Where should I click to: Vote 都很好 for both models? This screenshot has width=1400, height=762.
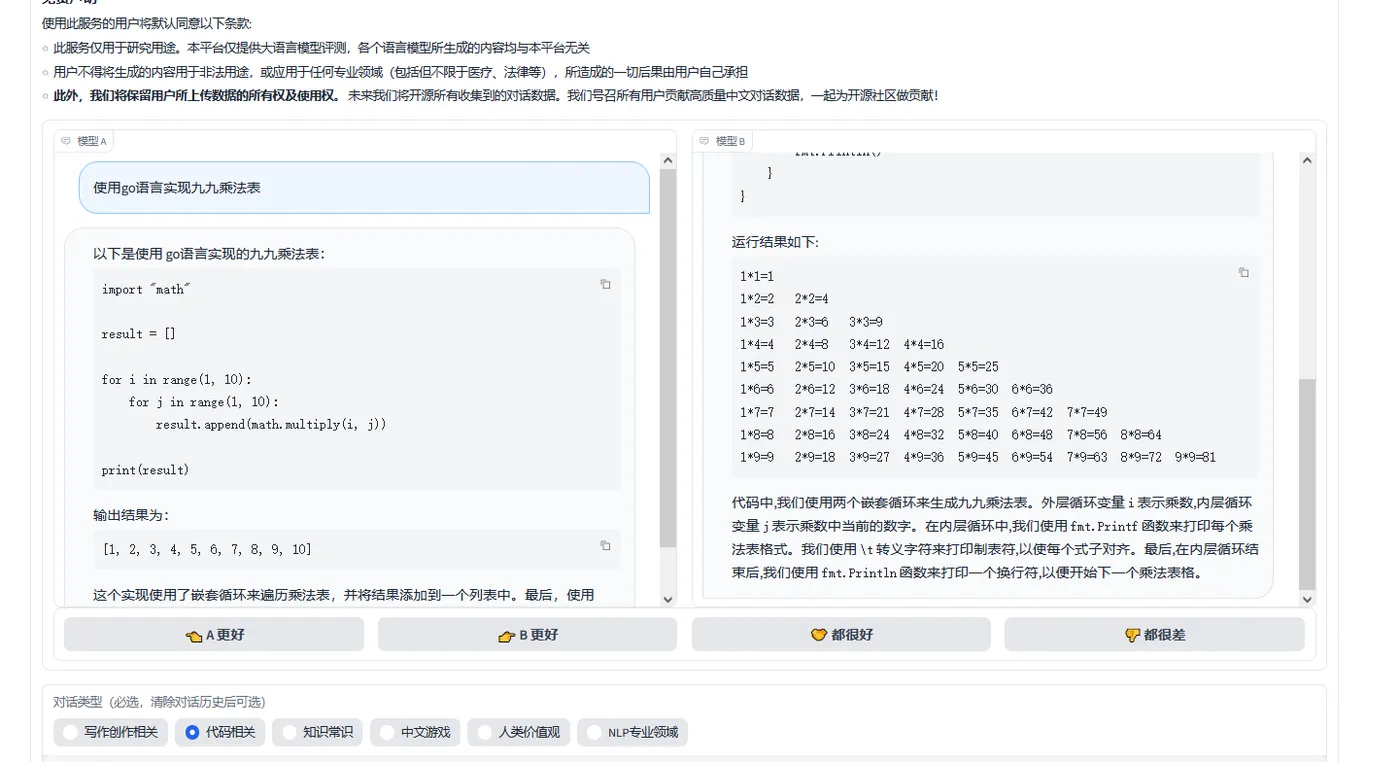click(x=841, y=634)
